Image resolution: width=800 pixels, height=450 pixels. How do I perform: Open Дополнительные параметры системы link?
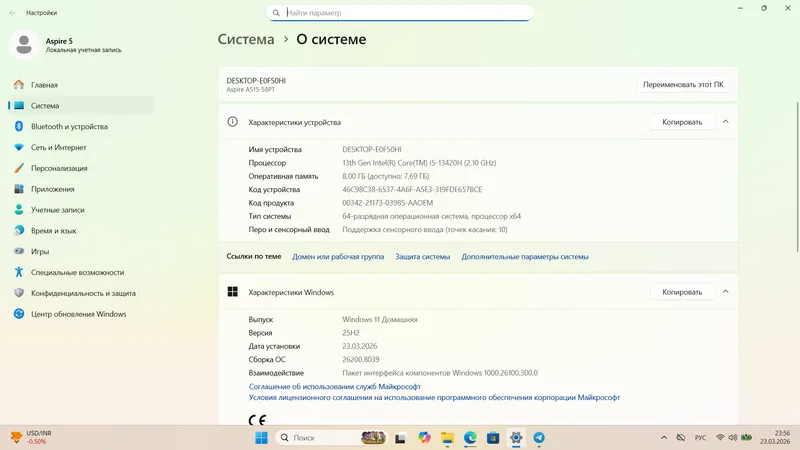(525, 257)
